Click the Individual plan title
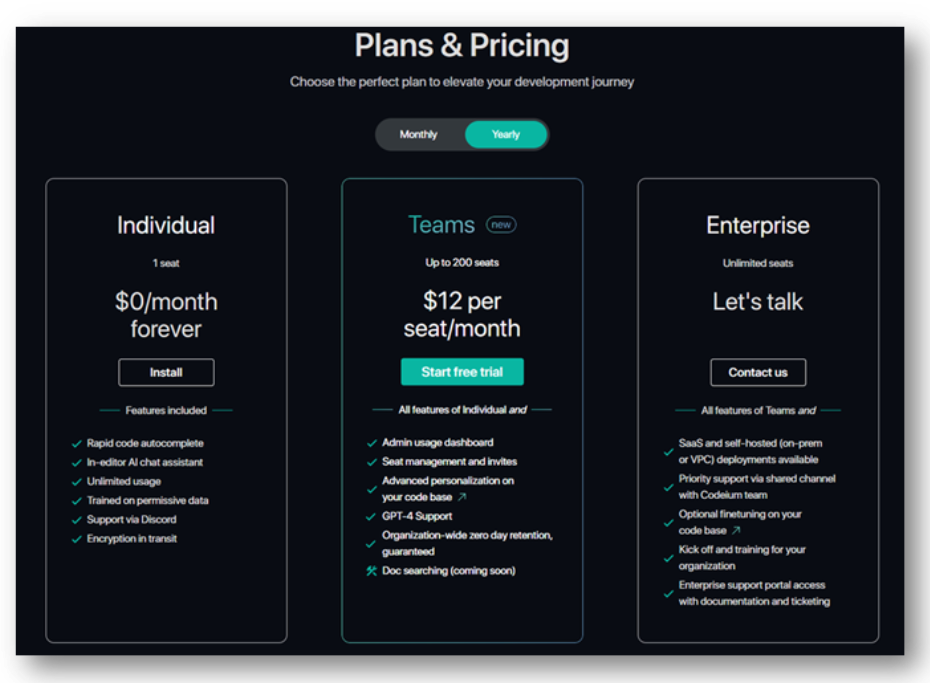 tap(166, 225)
